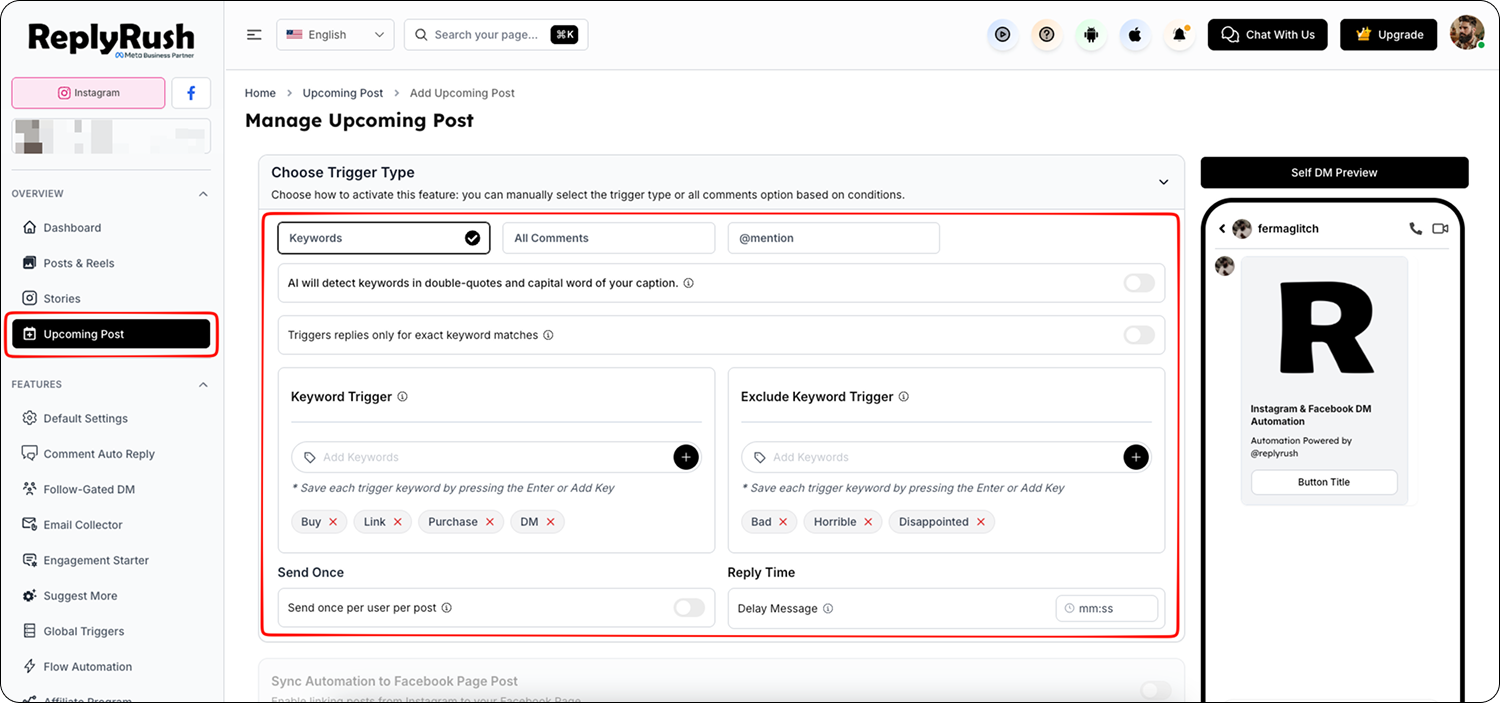Enable AI keyword detection toggle
The width and height of the screenshot is (1500, 703).
pos(1139,283)
